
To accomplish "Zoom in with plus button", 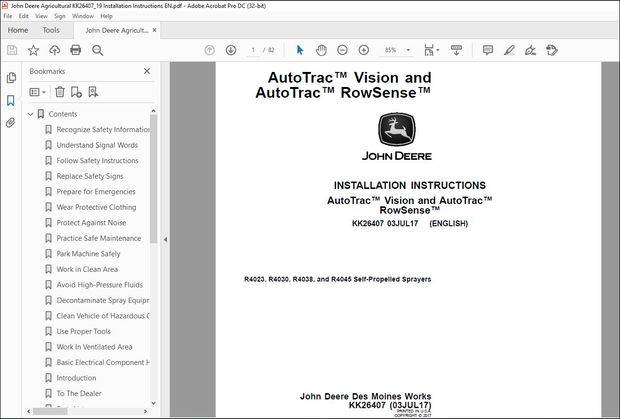I will pos(364,50).
